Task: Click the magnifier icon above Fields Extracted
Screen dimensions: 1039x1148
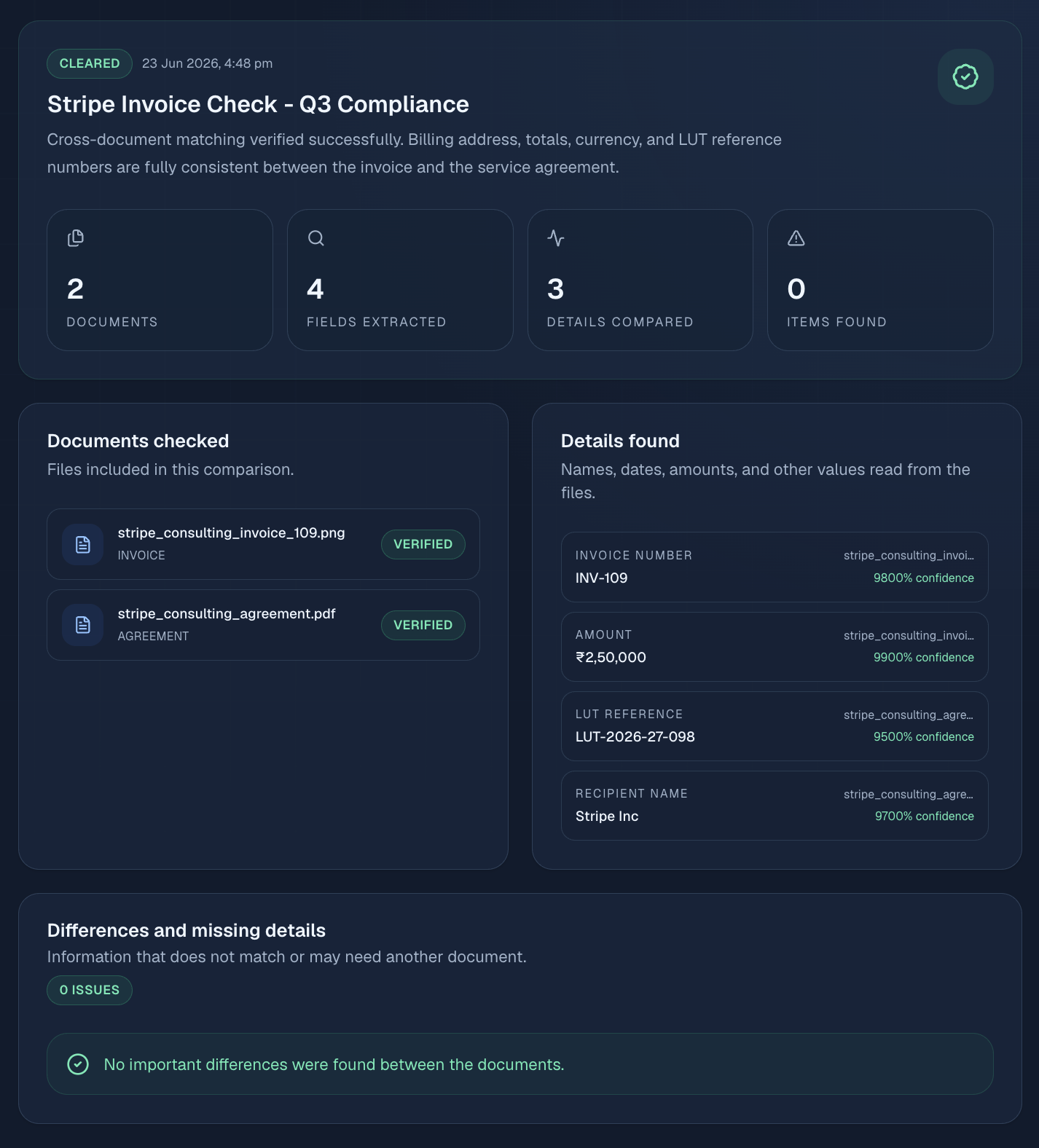Action: 315,238
